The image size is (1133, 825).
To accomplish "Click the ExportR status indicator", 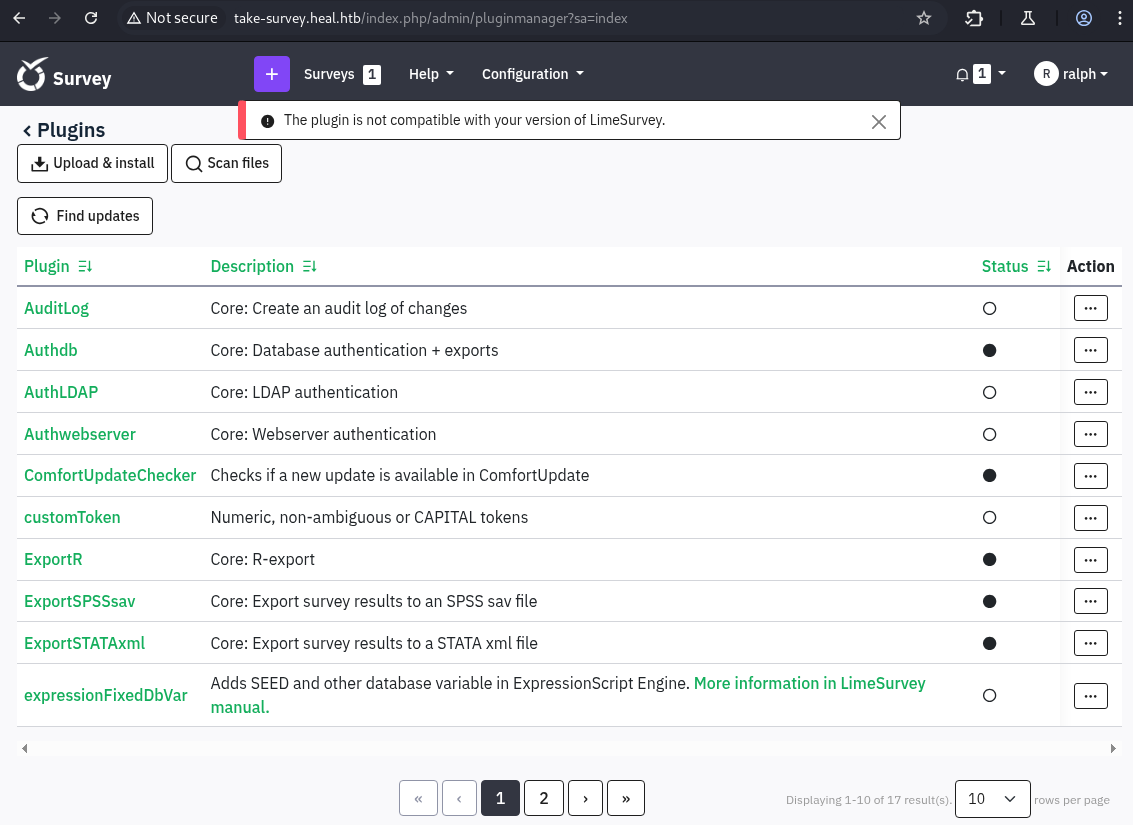I will click(989, 560).
